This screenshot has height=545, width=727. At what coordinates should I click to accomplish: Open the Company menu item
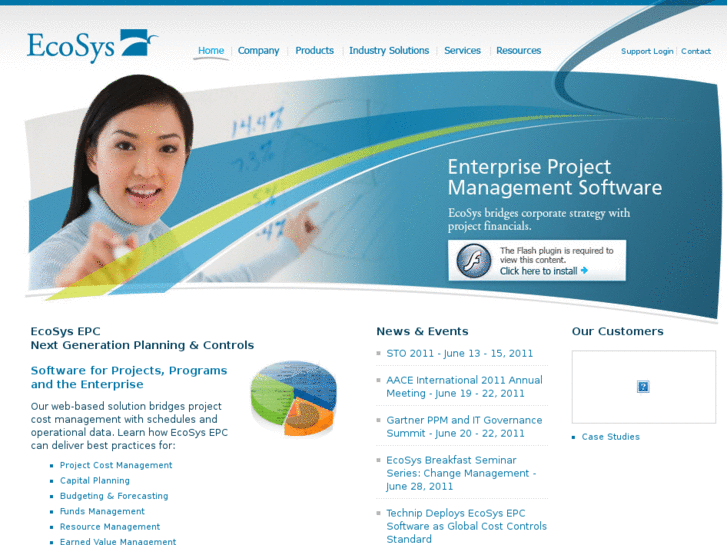click(258, 51)
